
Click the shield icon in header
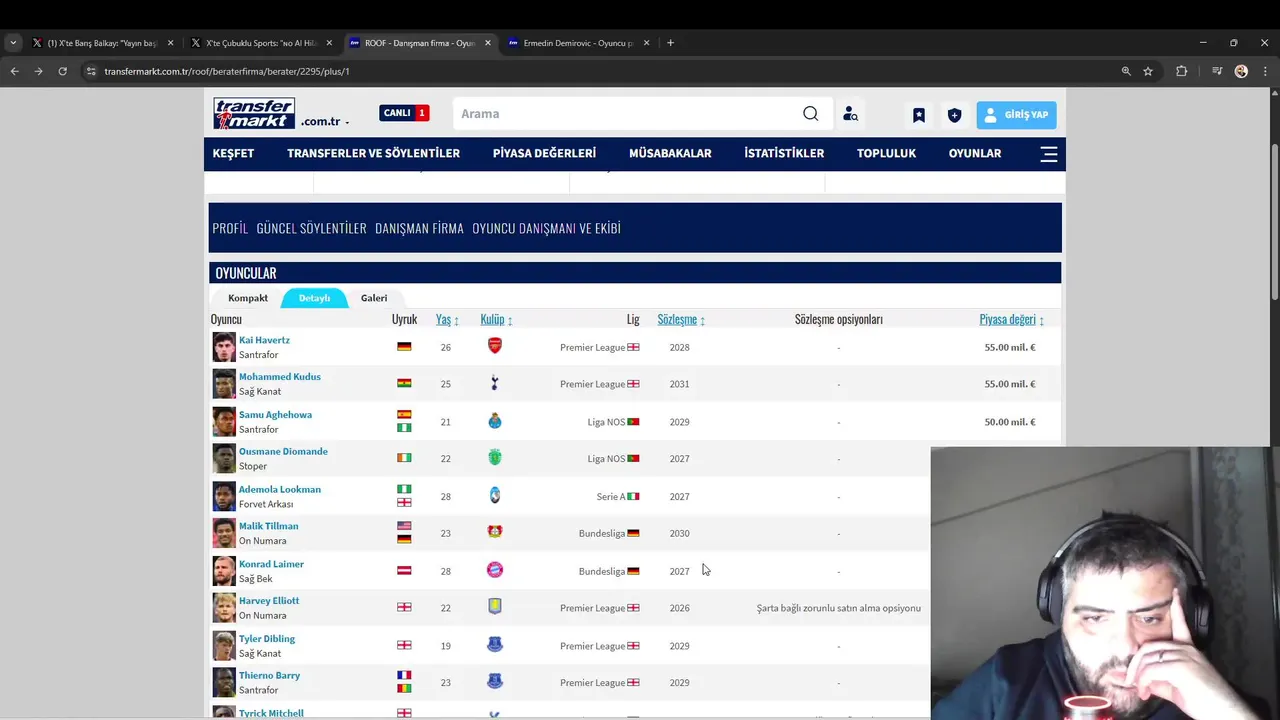tap(954, 115)
